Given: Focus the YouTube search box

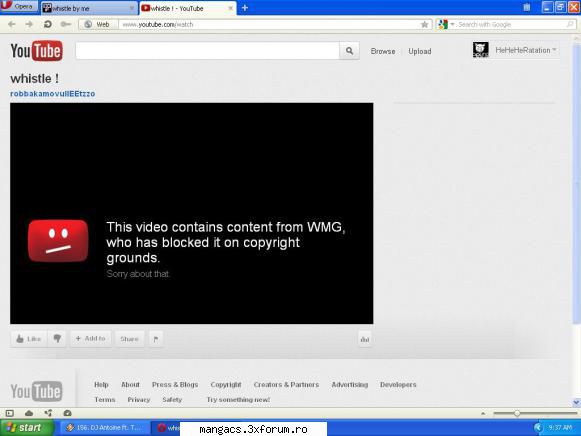Looking at the screenshot, I should (208, 51).
